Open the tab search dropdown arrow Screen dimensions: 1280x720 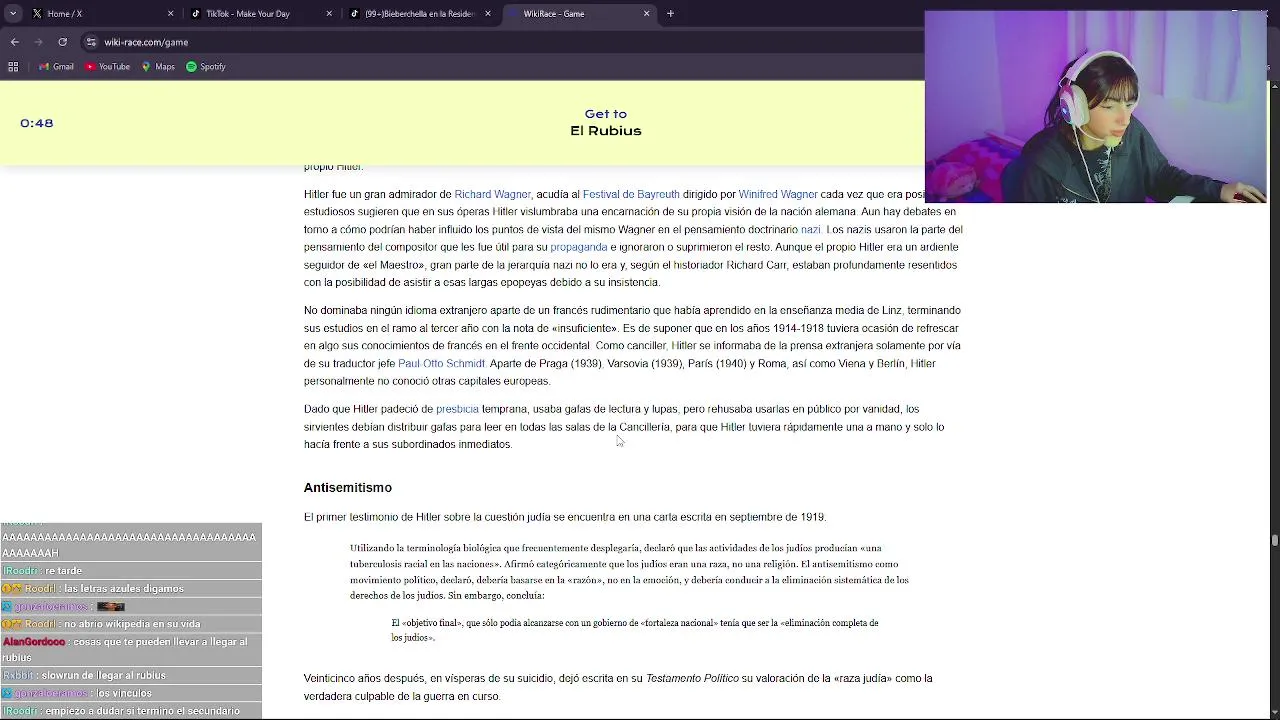click(13, 13)
